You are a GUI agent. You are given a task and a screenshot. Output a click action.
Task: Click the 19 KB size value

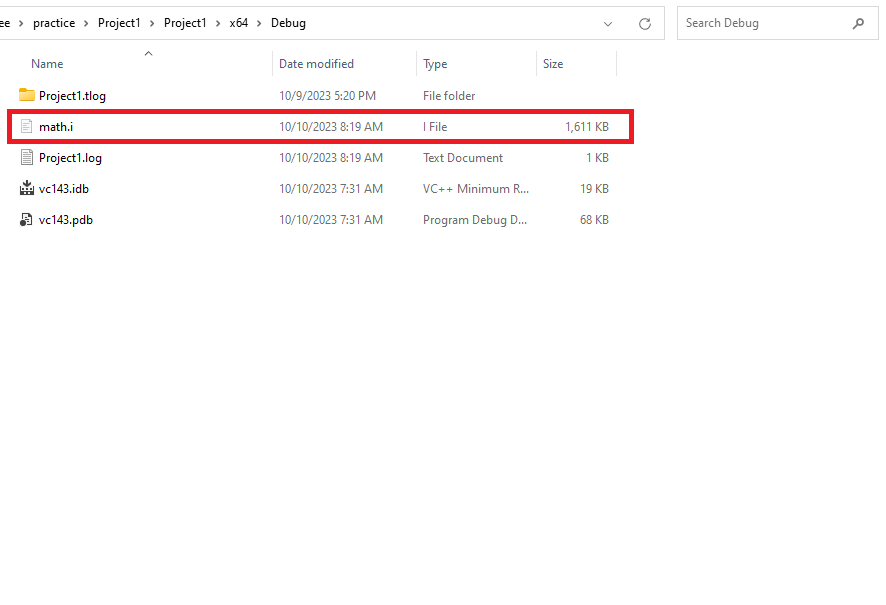click(594, 189)
